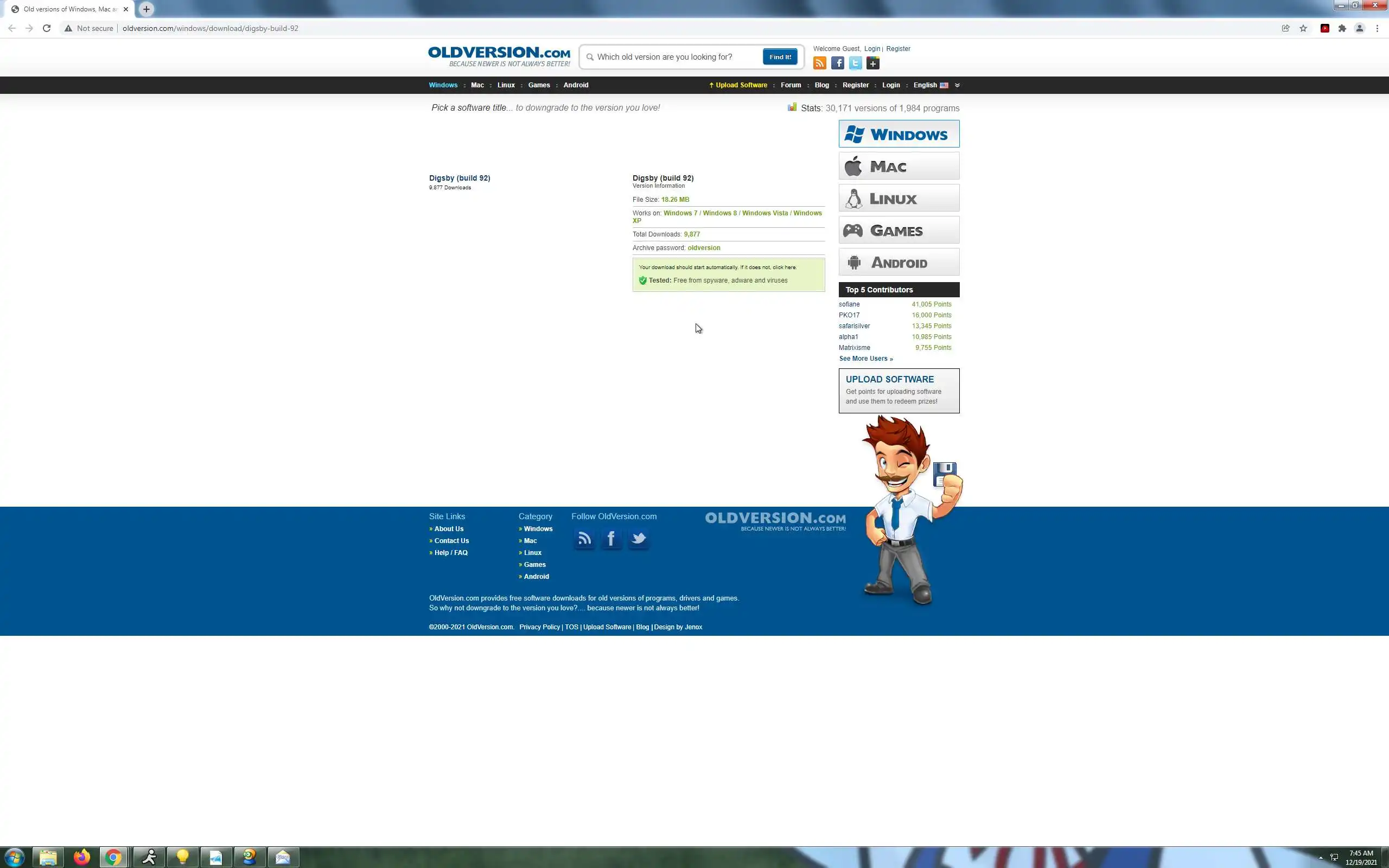Click the Find It! button

[780, 57]
